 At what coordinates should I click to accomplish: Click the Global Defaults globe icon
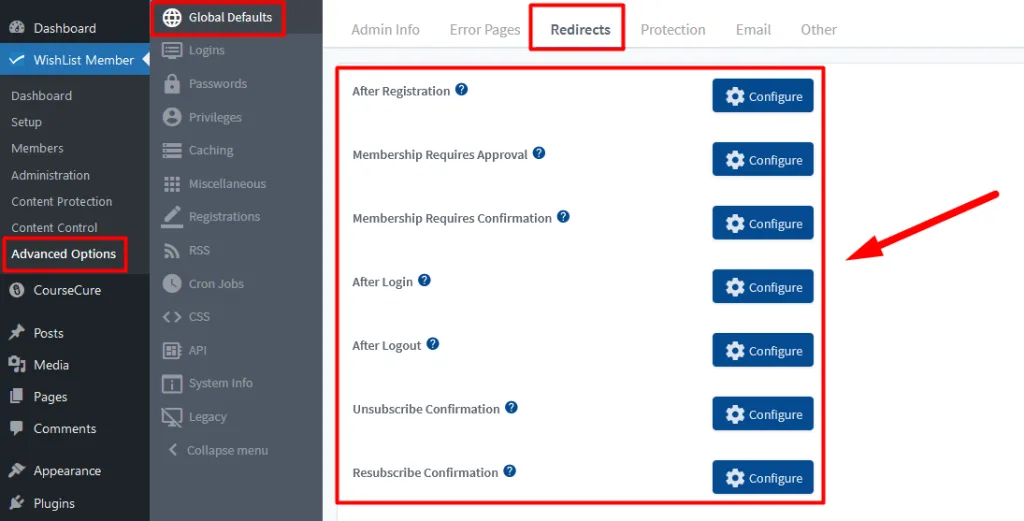[172, 18]
